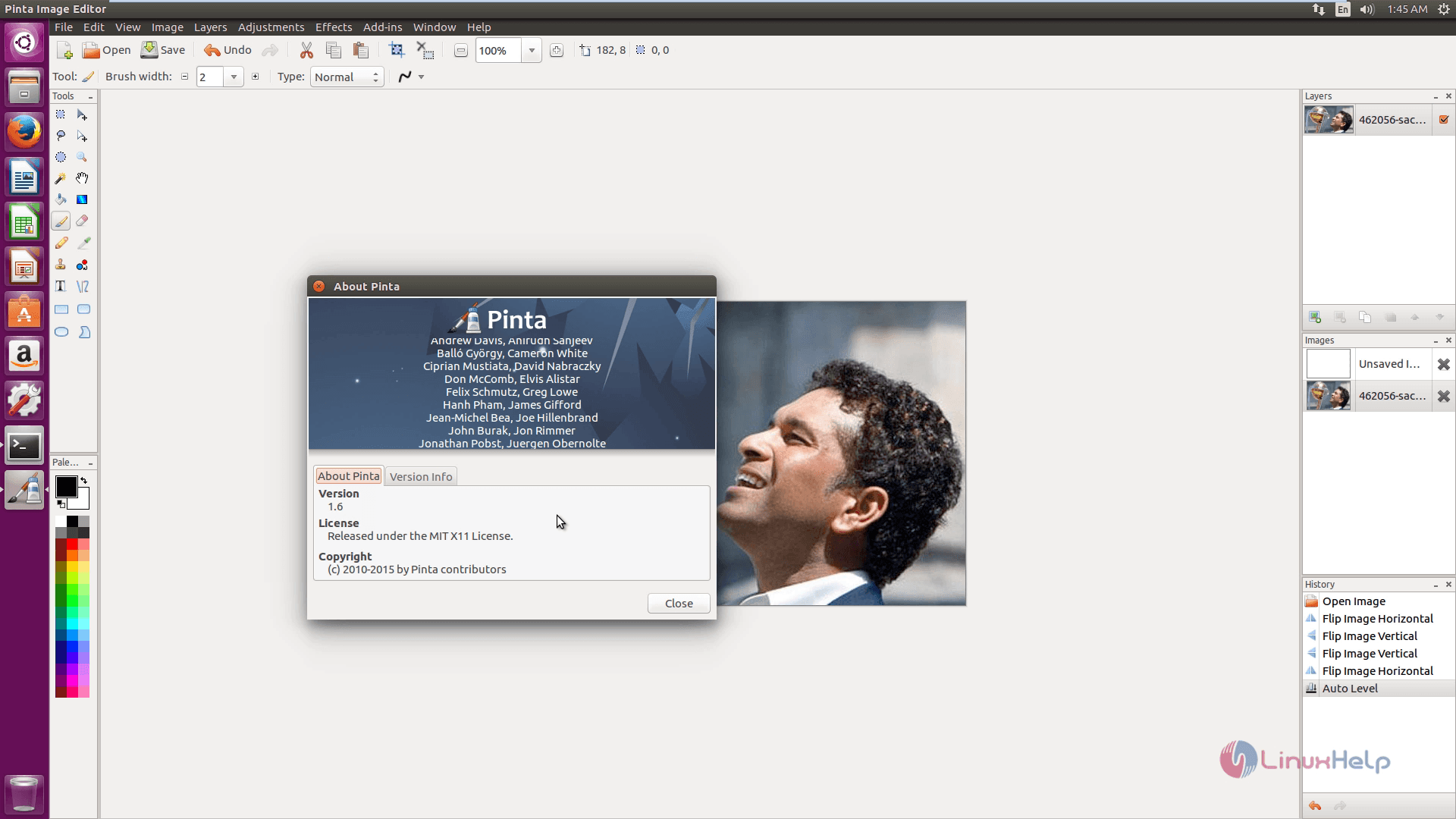Image resolution: width=1456 pixels, height=819 pixels.
Task: Click the Cut scissors icon
Action: click(306, 50)
